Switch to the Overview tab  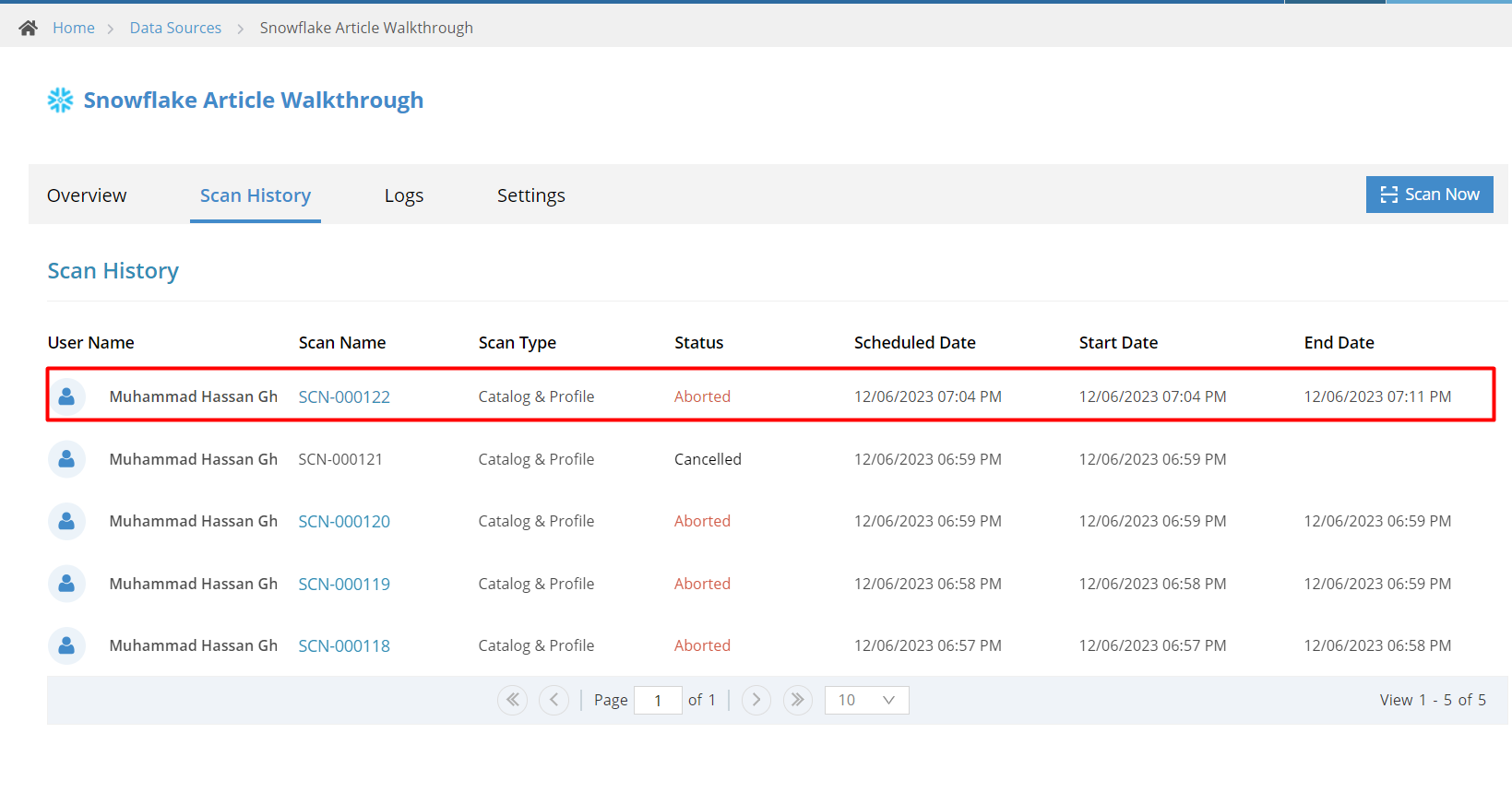click(x=87, y=195)
